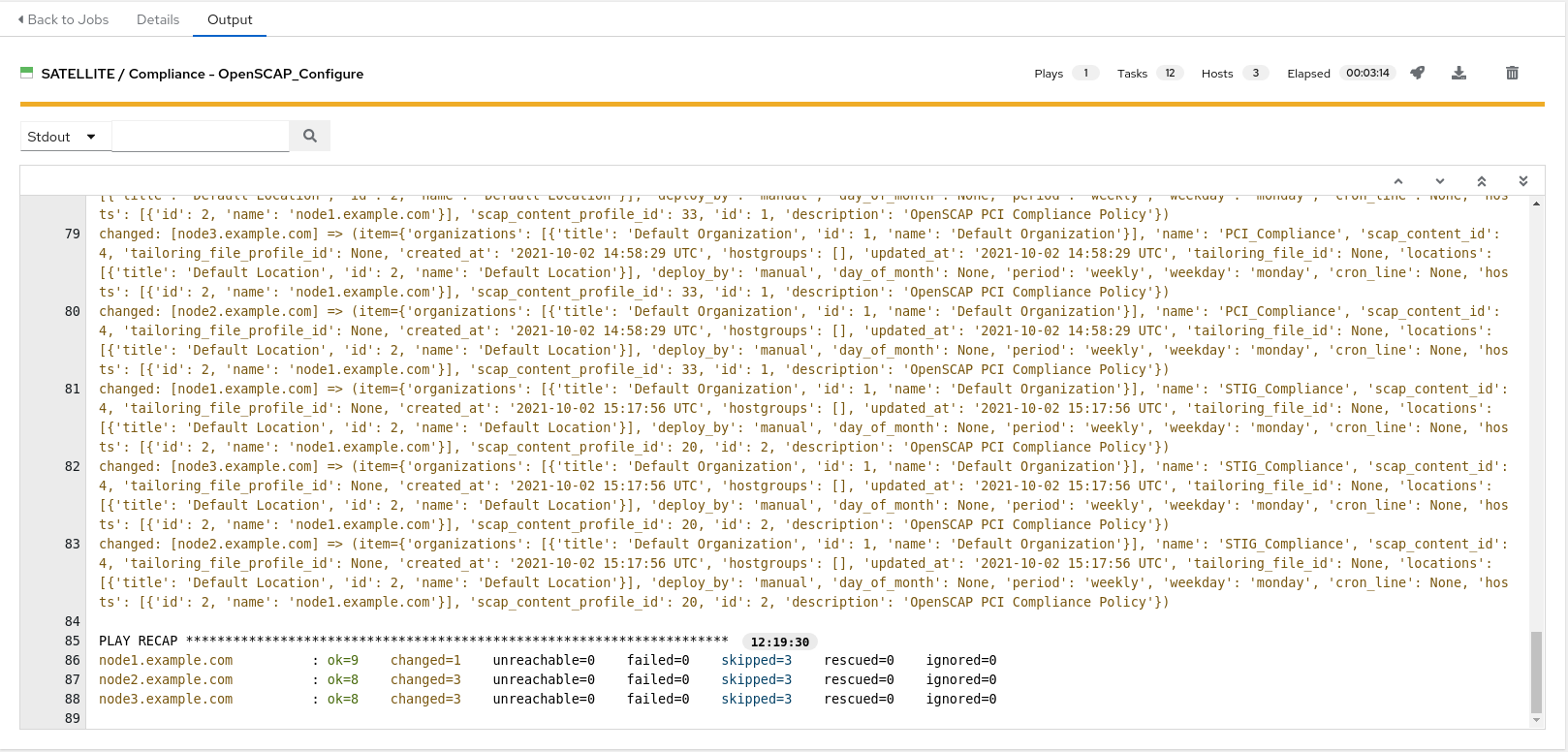Select node1.example.com recap row
Viewport: 1568px width, 752px height.
coord(548,660)
